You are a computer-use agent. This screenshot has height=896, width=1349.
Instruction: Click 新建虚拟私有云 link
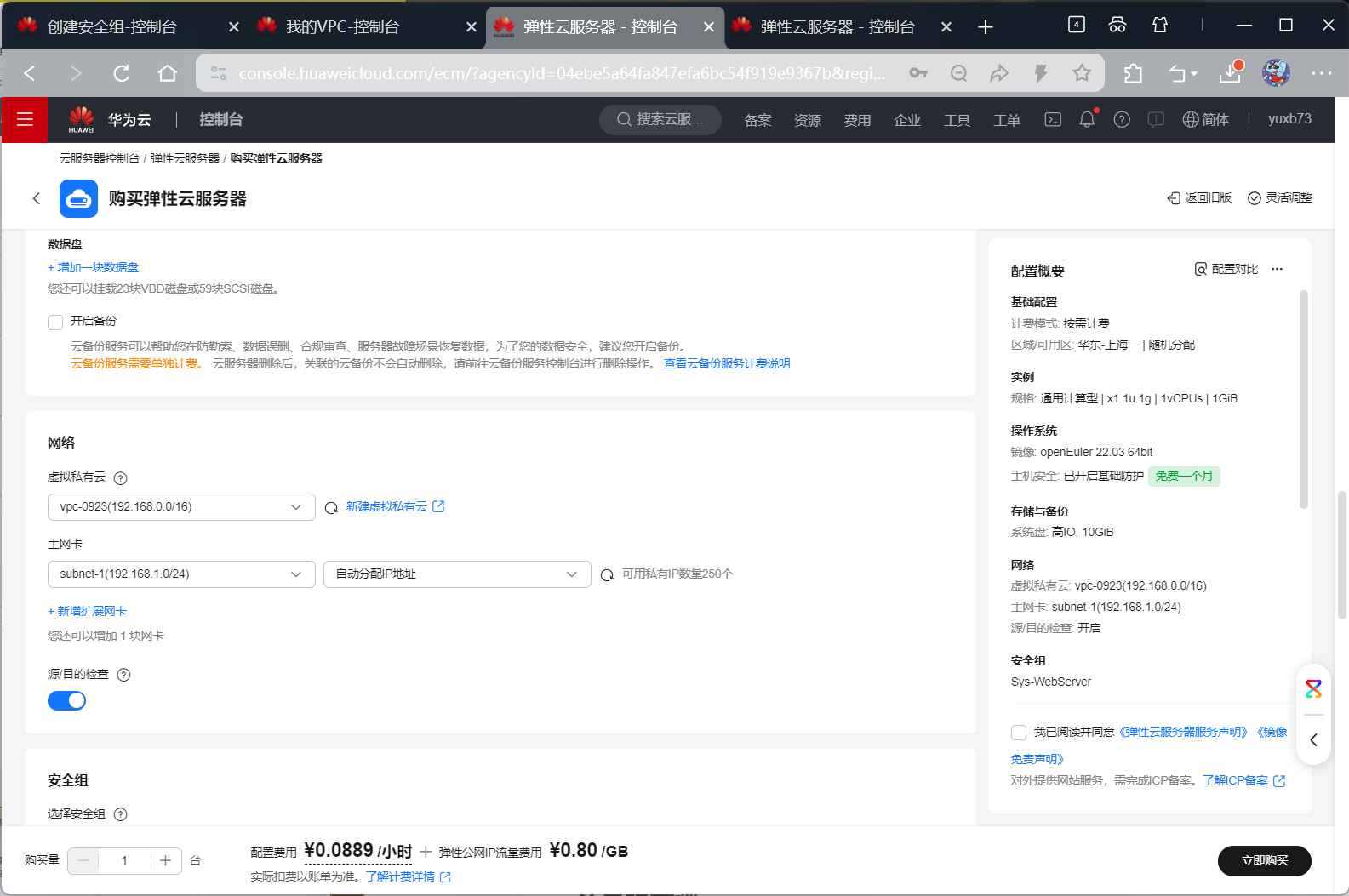coord(395,506)
